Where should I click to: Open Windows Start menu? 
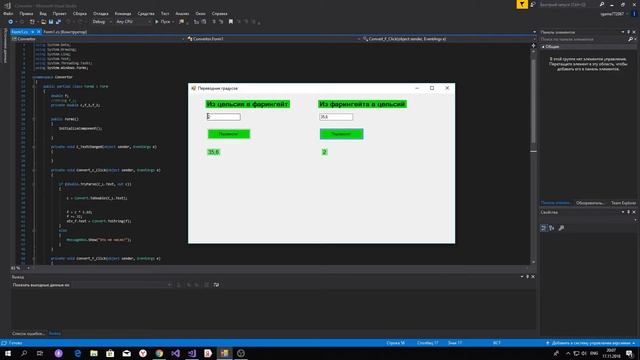(x=8, y=353)
